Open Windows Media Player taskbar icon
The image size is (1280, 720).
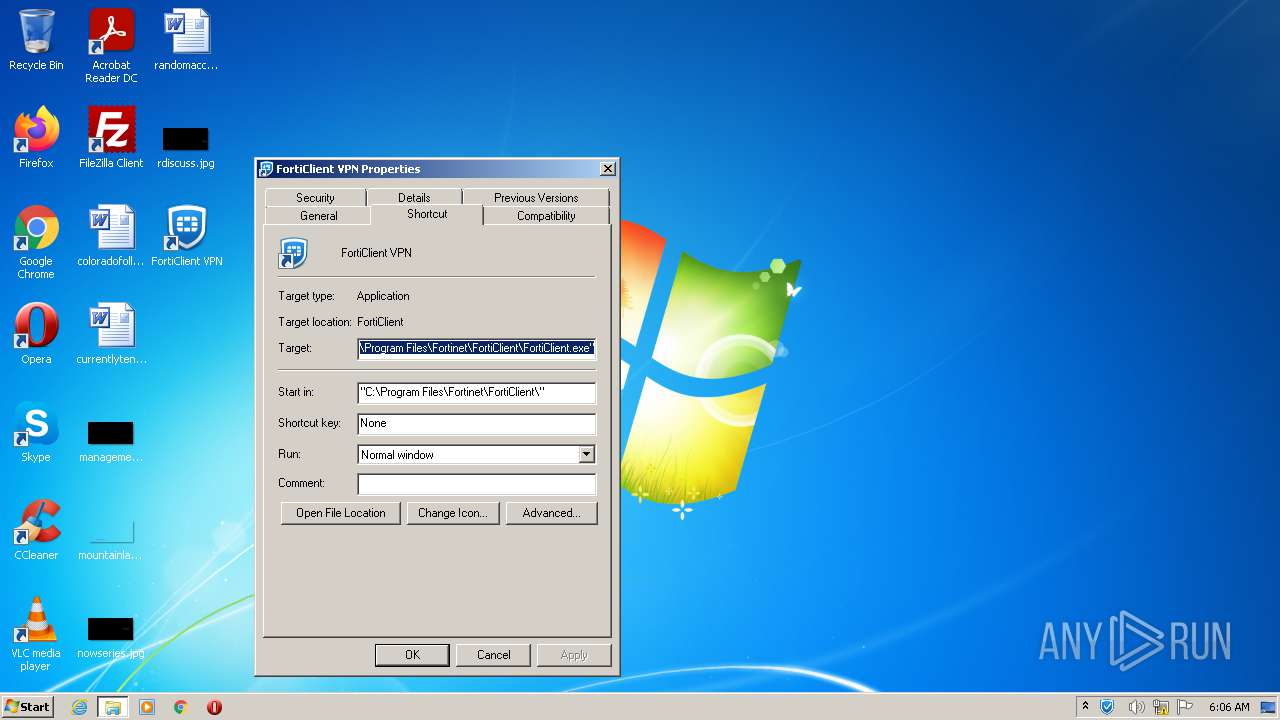coord(147,707)
